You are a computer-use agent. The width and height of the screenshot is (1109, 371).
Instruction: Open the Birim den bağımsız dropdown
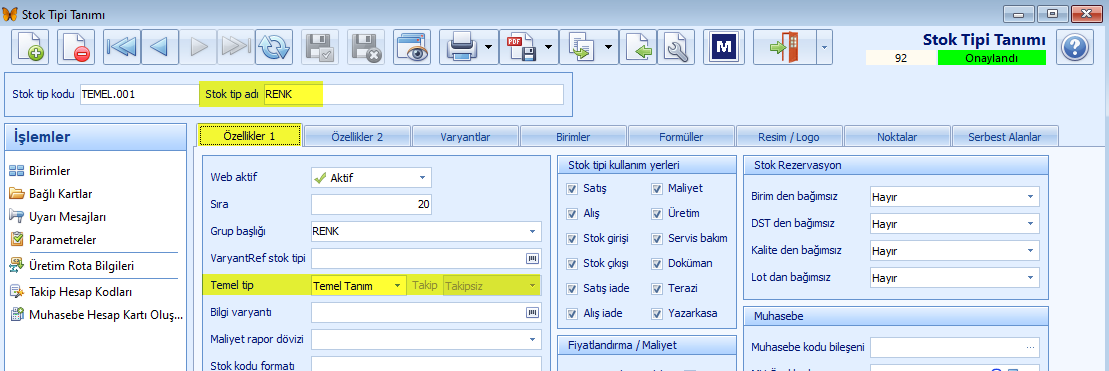(x=1030, y=197)
